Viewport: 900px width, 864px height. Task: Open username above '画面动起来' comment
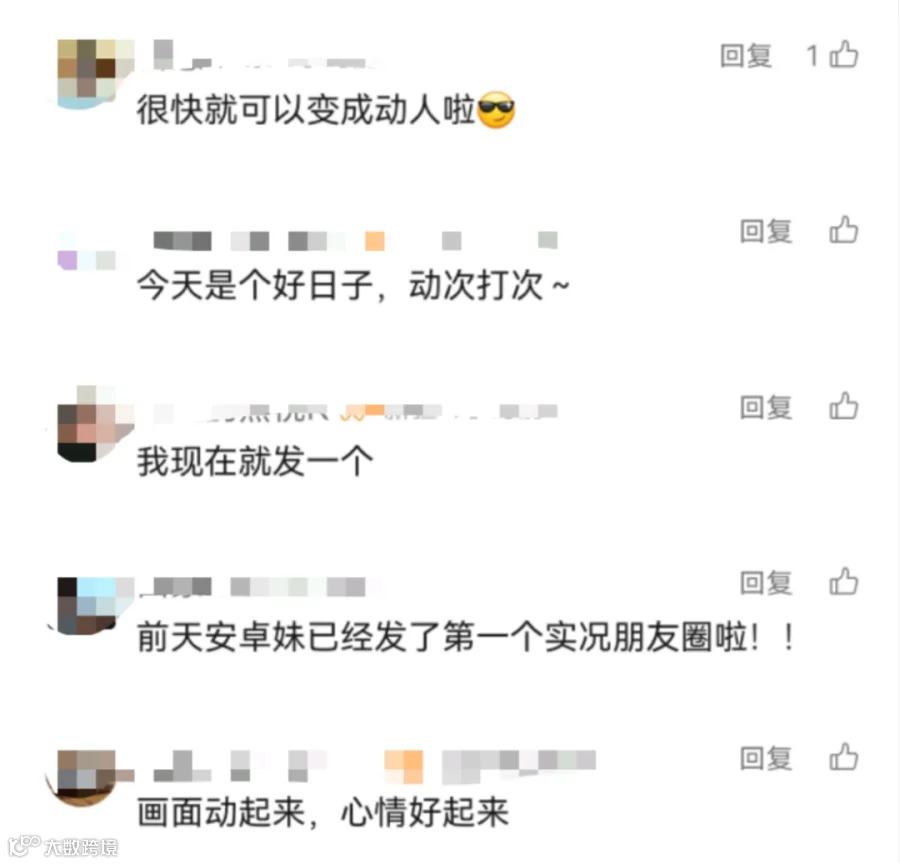click(374, 767)
